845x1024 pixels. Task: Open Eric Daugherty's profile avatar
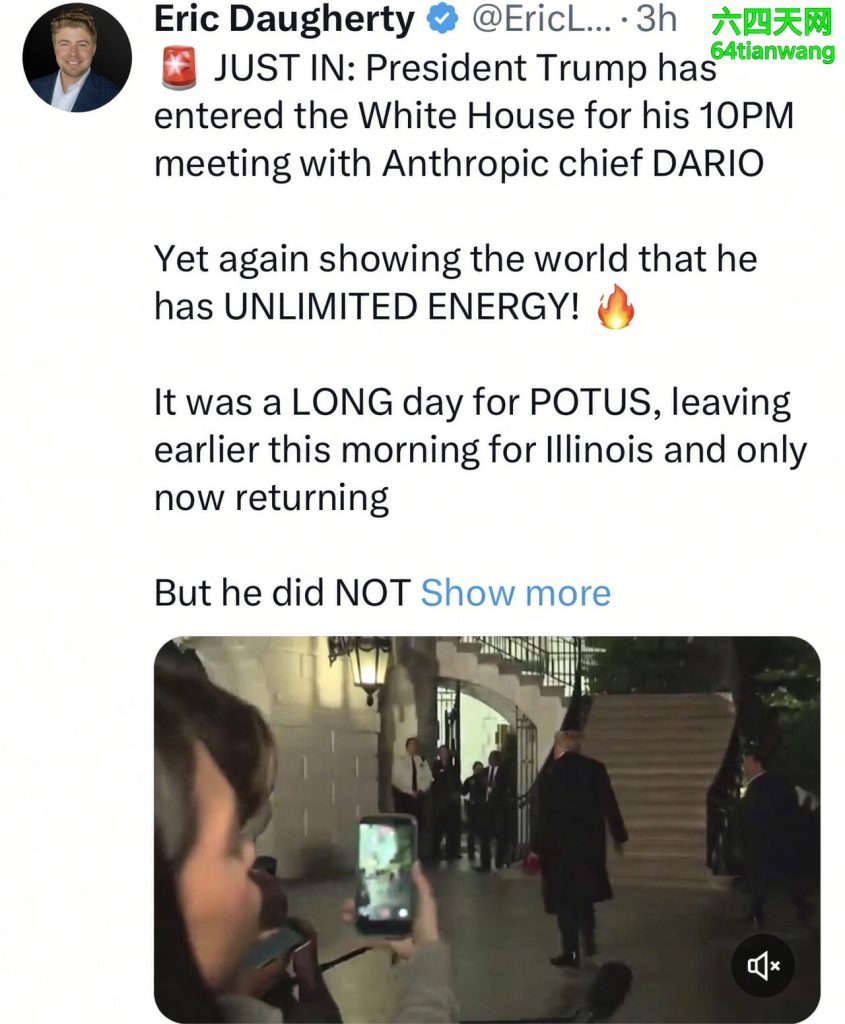tap(77, 57)
